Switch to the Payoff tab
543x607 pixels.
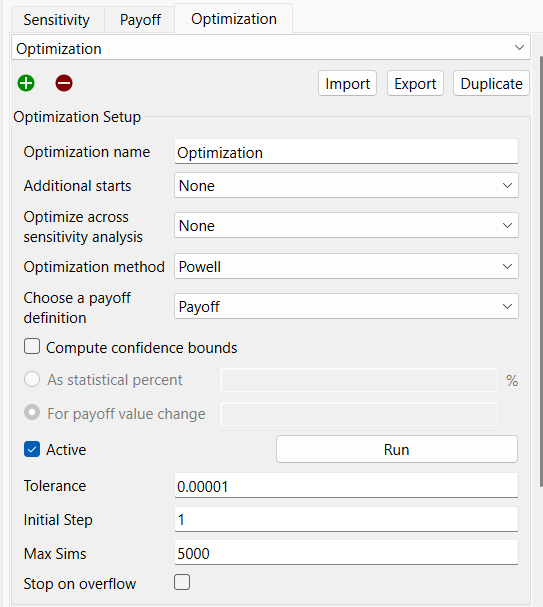click(140, 19)
